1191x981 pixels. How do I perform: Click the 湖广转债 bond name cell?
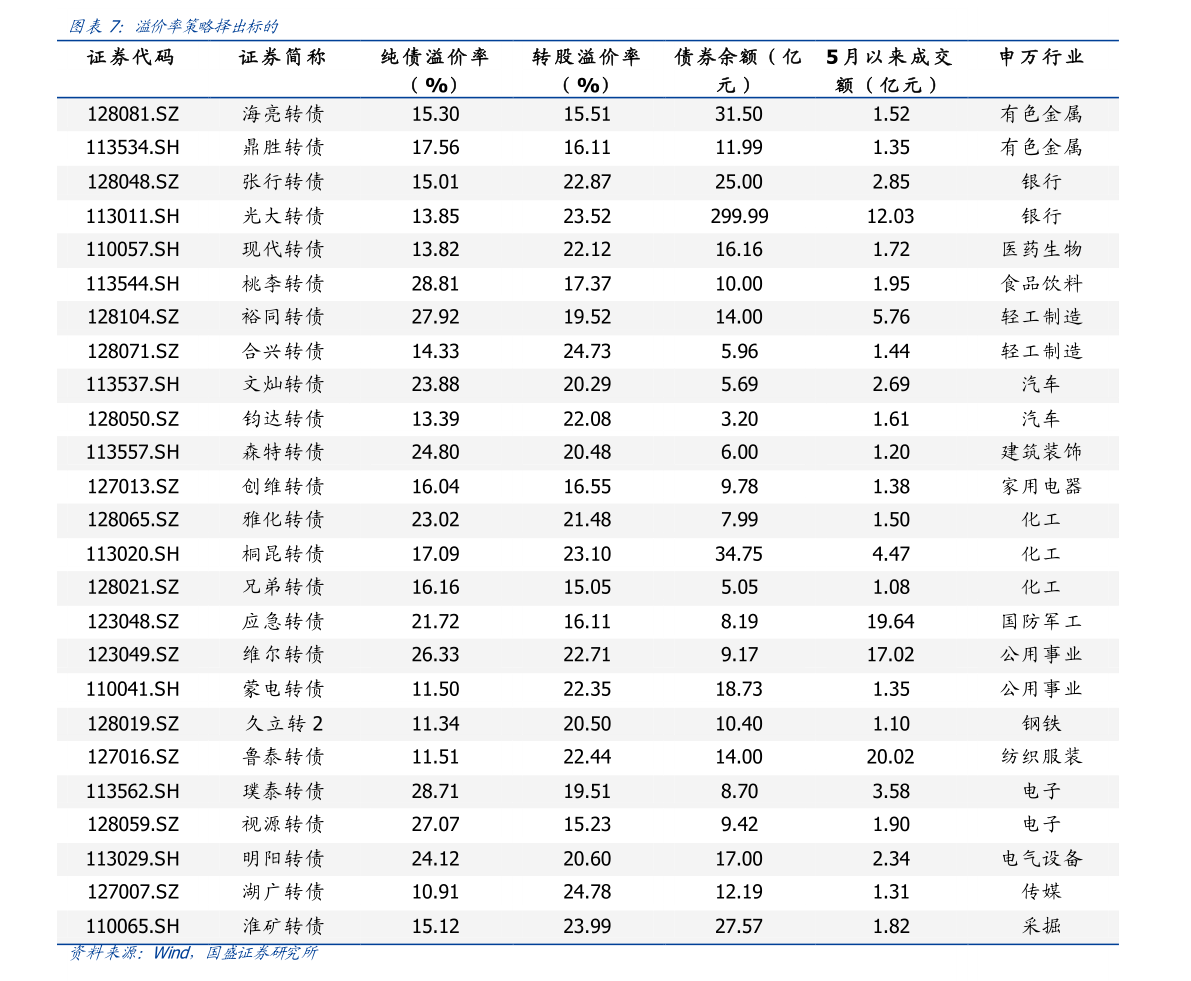click(x=283, y=892)
